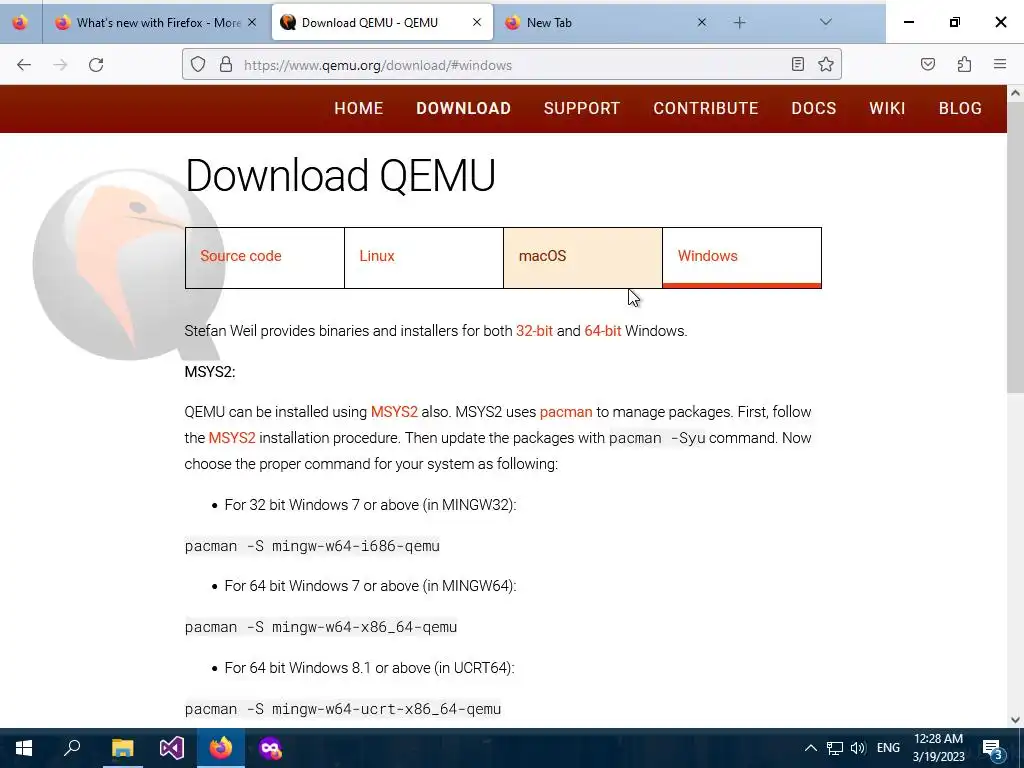Open DOWNLOAD in the QEMU navigation

click(x=464, y=108)
